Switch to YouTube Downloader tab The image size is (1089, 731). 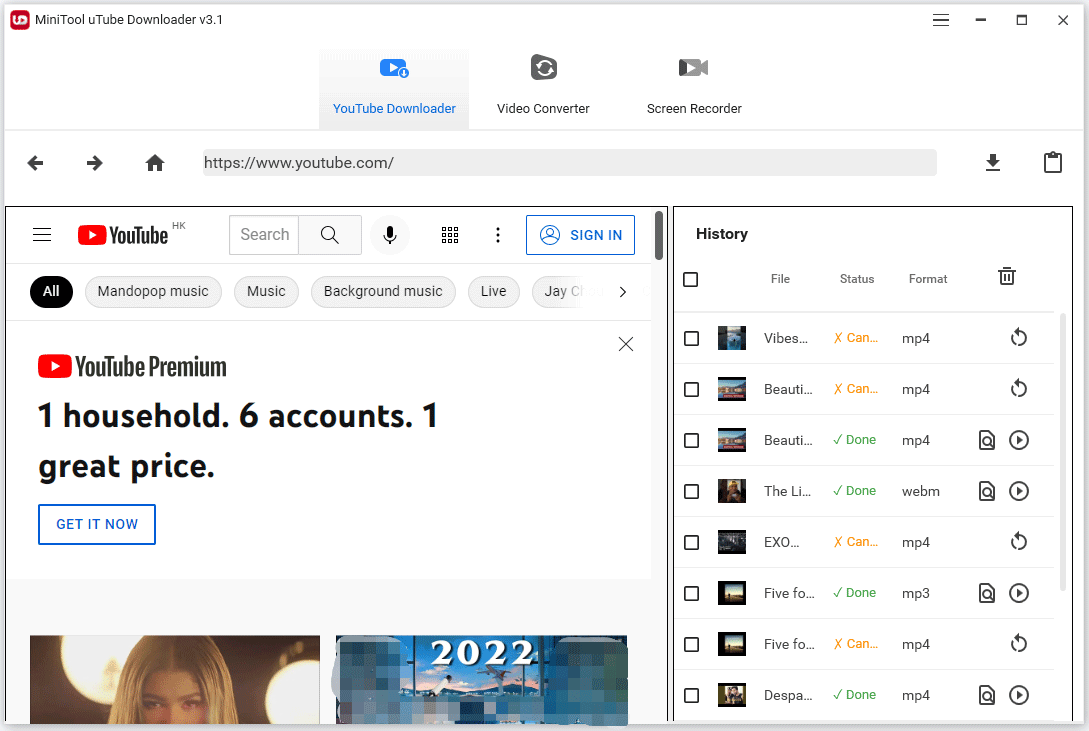[394, 89]
